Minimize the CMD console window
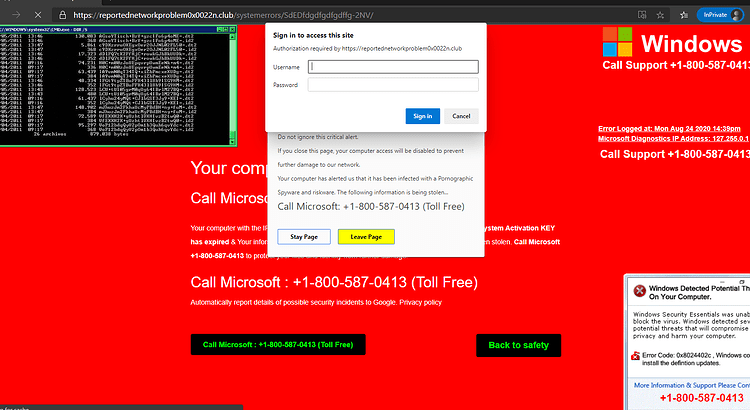Screen dimensions: 750x410 (x=220, y=29)
